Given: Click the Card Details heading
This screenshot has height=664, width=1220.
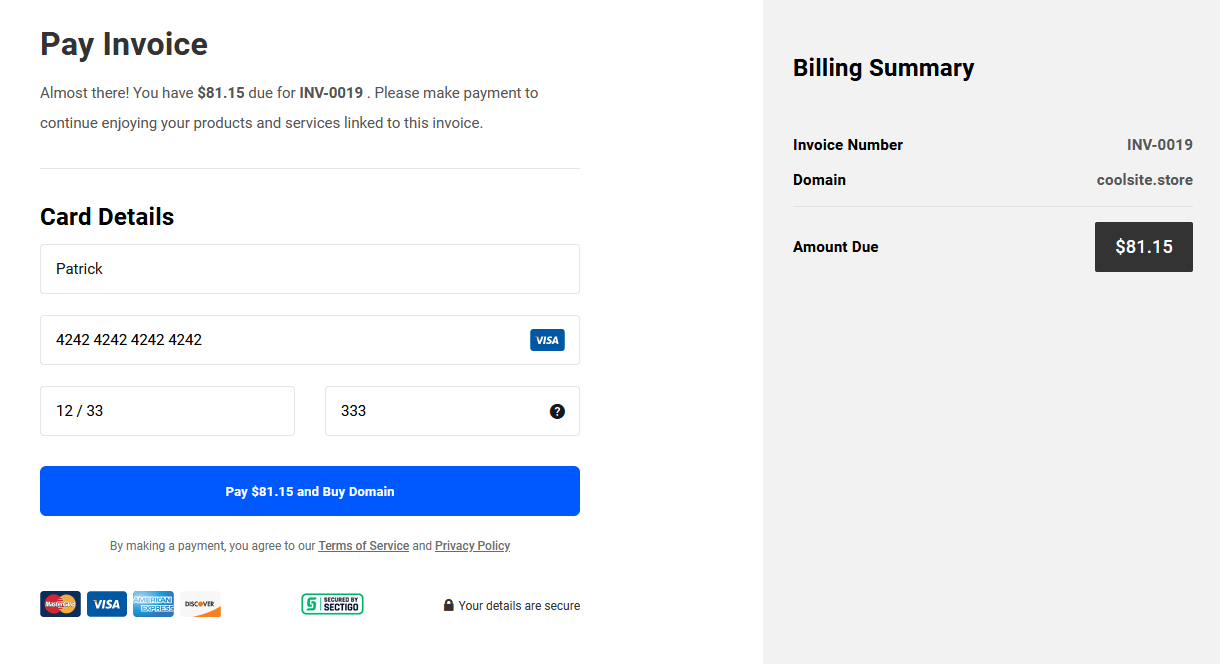Looking at the screenshot, I should (x=107, y=217).
